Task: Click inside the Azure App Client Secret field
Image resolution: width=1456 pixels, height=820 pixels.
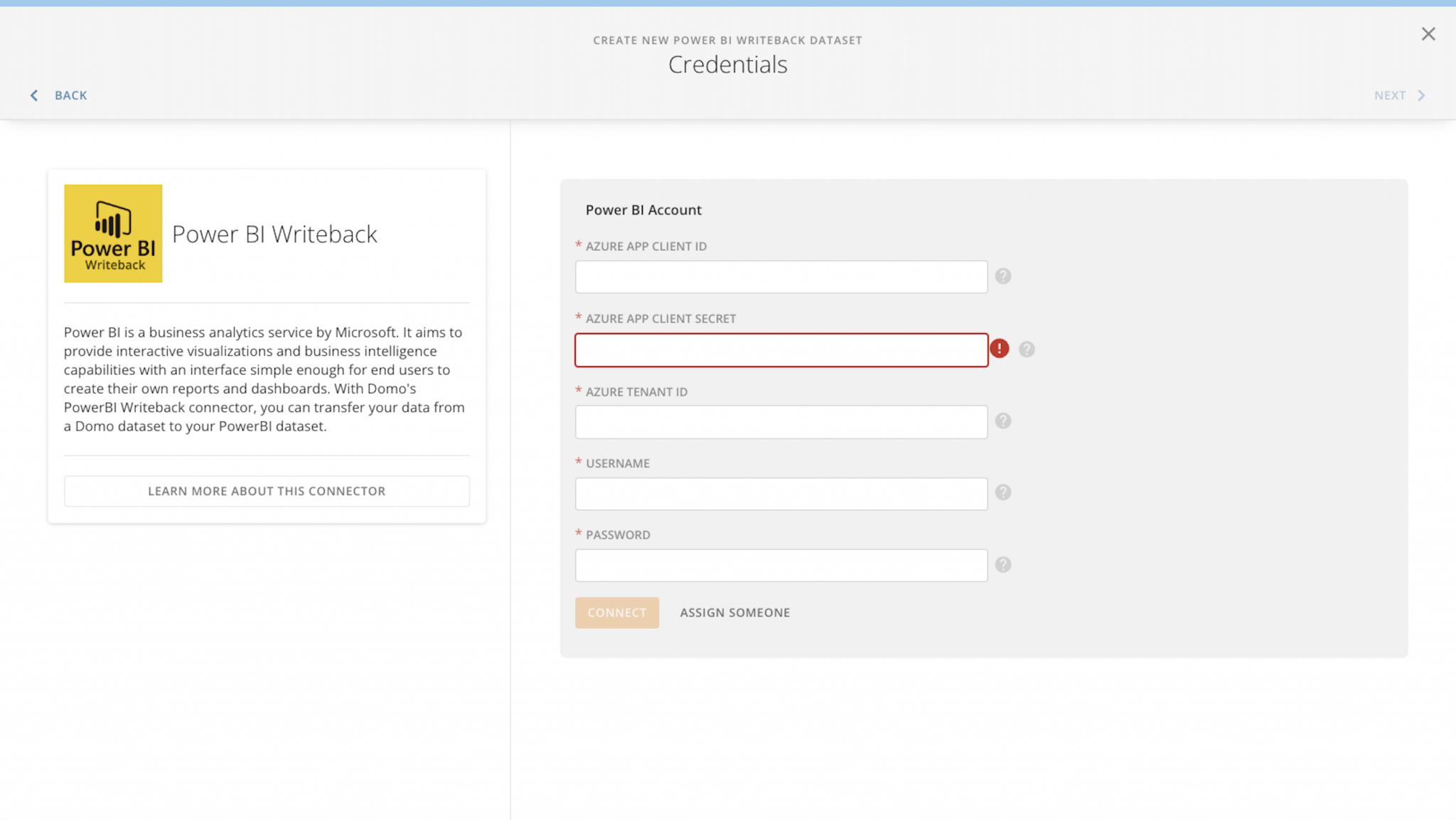Action: coord(781,350)
